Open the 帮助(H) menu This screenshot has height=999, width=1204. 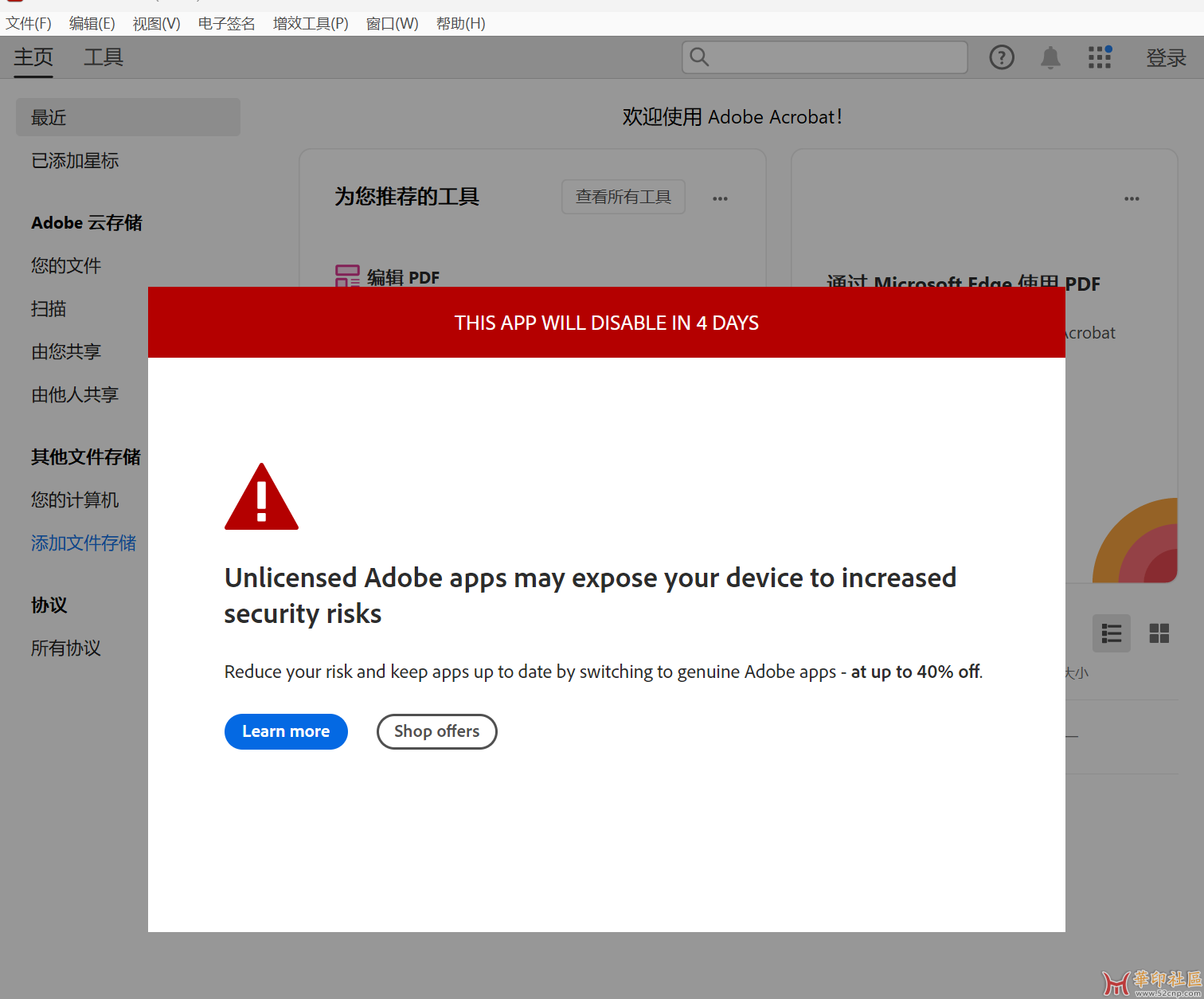pyautogui.click(x=461, y=24)
